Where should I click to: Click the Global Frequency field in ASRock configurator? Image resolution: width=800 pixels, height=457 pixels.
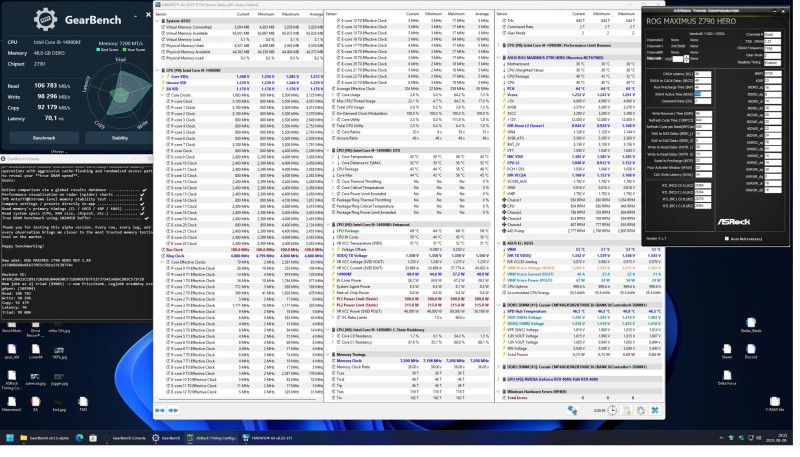pyautogui.click(x=772, y=48)
